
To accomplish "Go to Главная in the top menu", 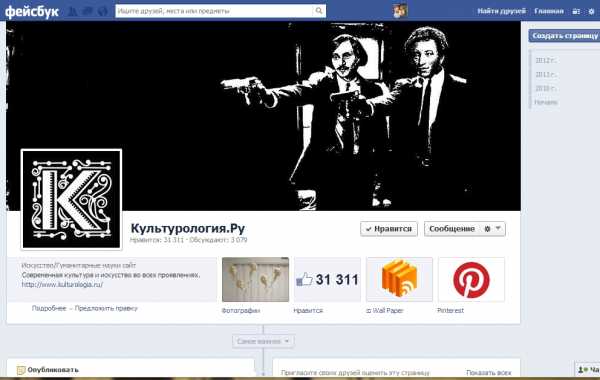I will point(549,11).
